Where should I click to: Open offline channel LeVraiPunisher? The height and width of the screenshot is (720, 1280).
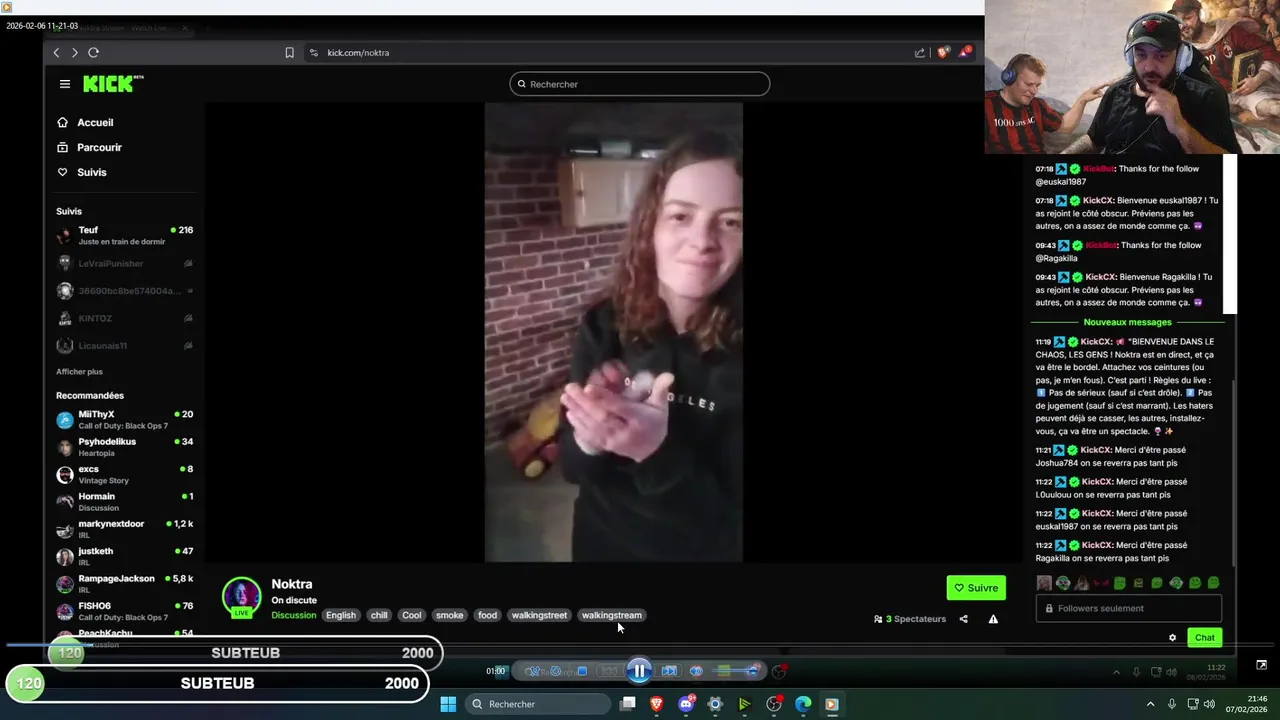coord(125,263)
